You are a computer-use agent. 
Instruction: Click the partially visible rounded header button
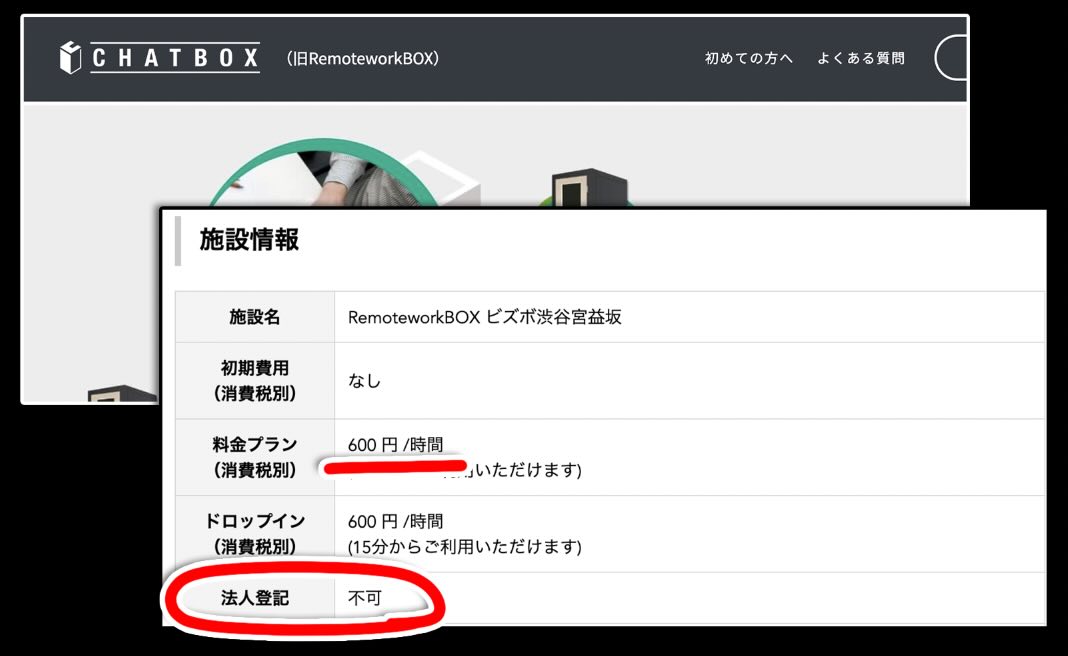pyautogui.click(x=951, y=59)
